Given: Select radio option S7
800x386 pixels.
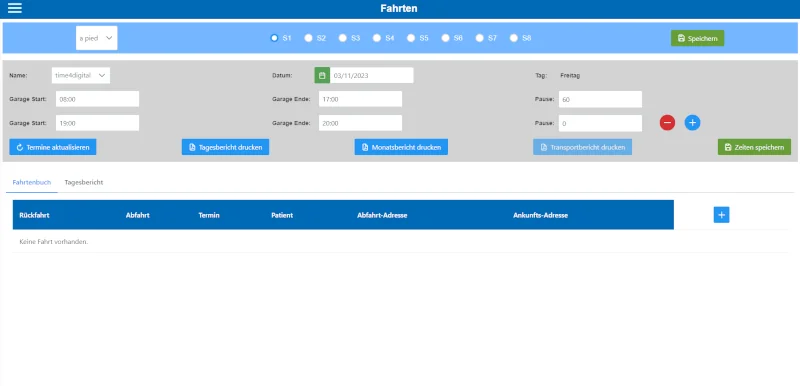Looking at the screenshot, I should pos(480,38).
